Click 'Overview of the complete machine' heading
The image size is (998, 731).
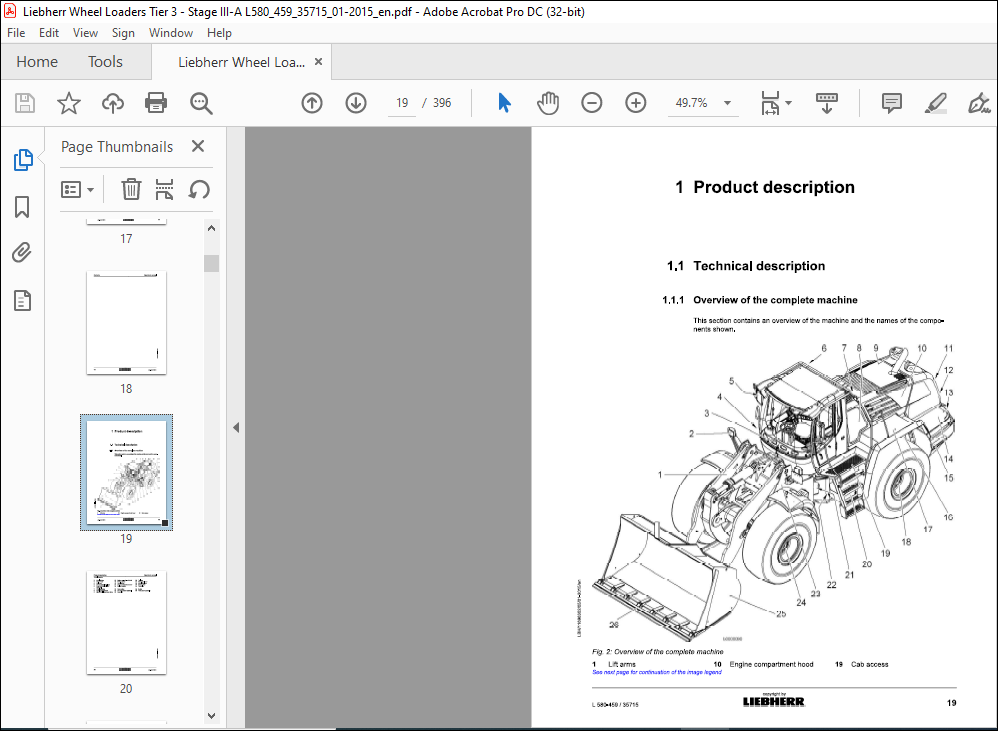(775, 300)
